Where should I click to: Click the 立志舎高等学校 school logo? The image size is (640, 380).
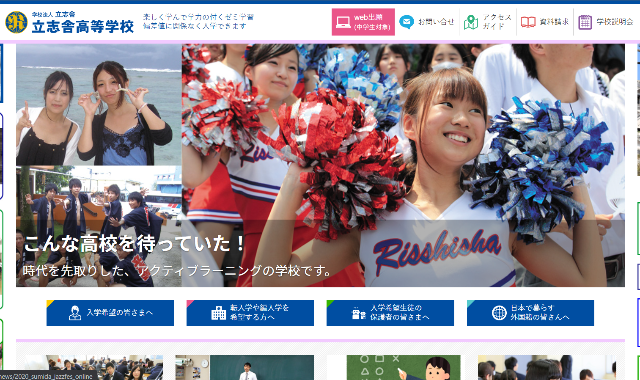click(69, 22)
